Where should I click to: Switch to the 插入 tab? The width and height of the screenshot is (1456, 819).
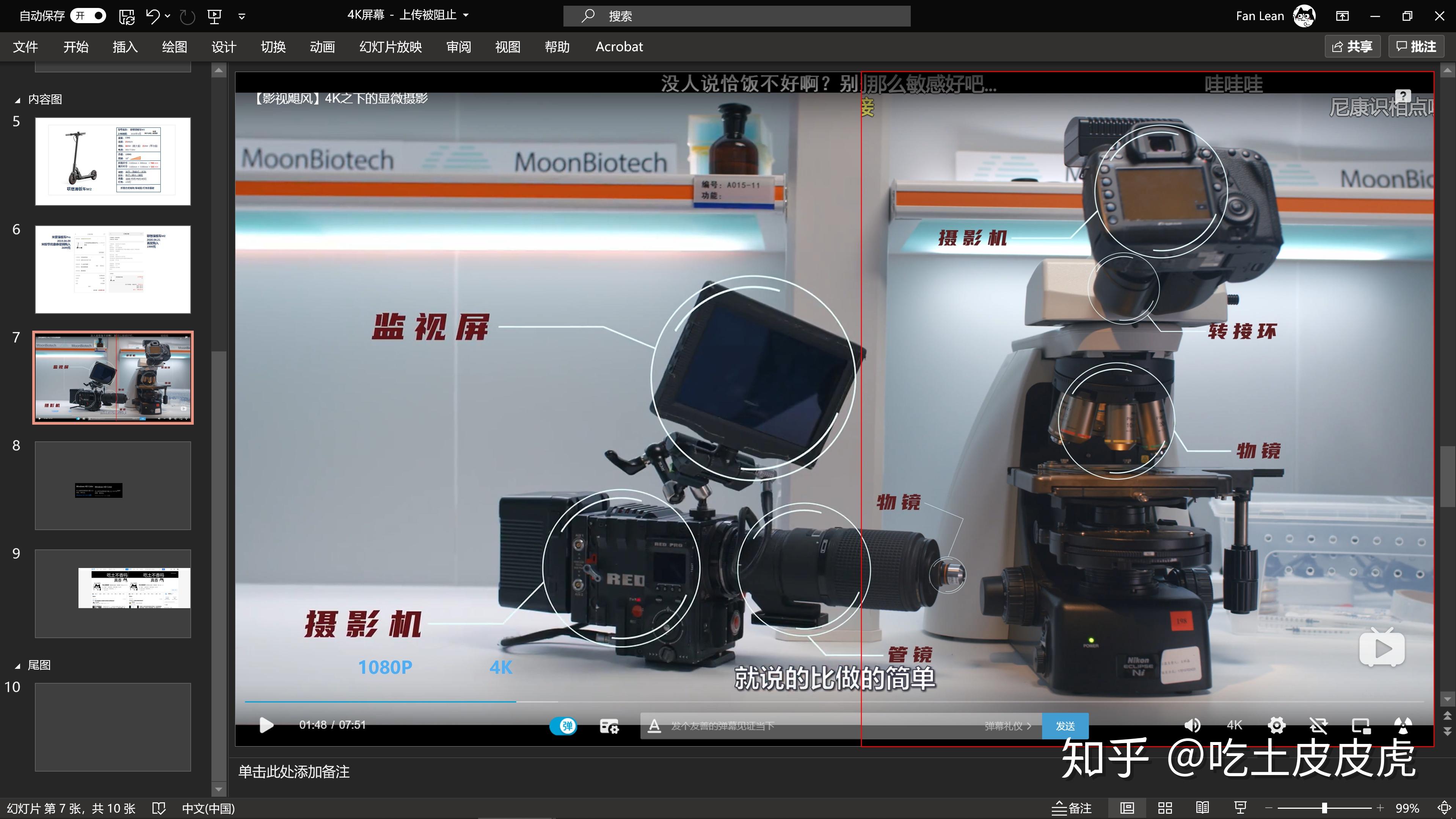click(x=125, y=47)
